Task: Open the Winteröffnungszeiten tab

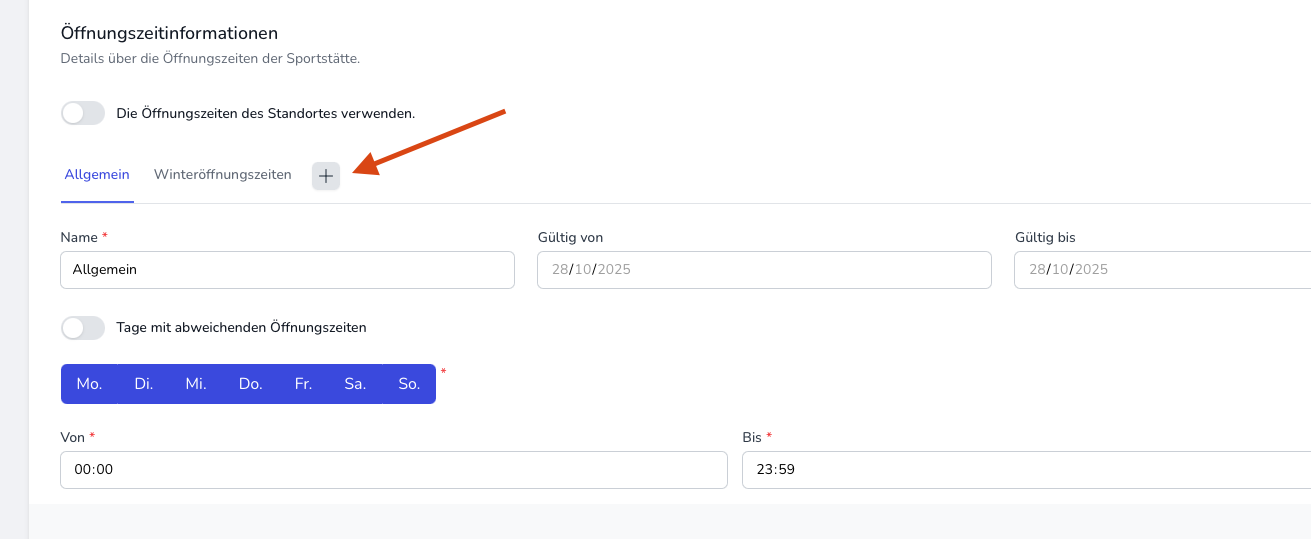Action: click(x=222, y=175)
